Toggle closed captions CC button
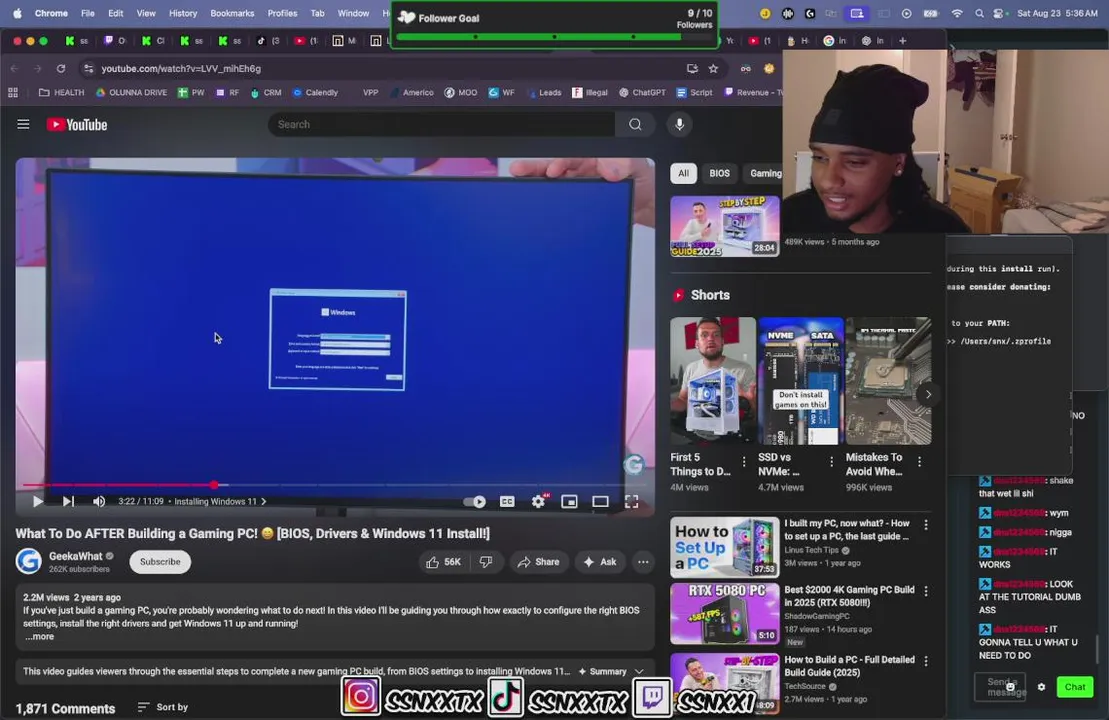 coord(507,501)
